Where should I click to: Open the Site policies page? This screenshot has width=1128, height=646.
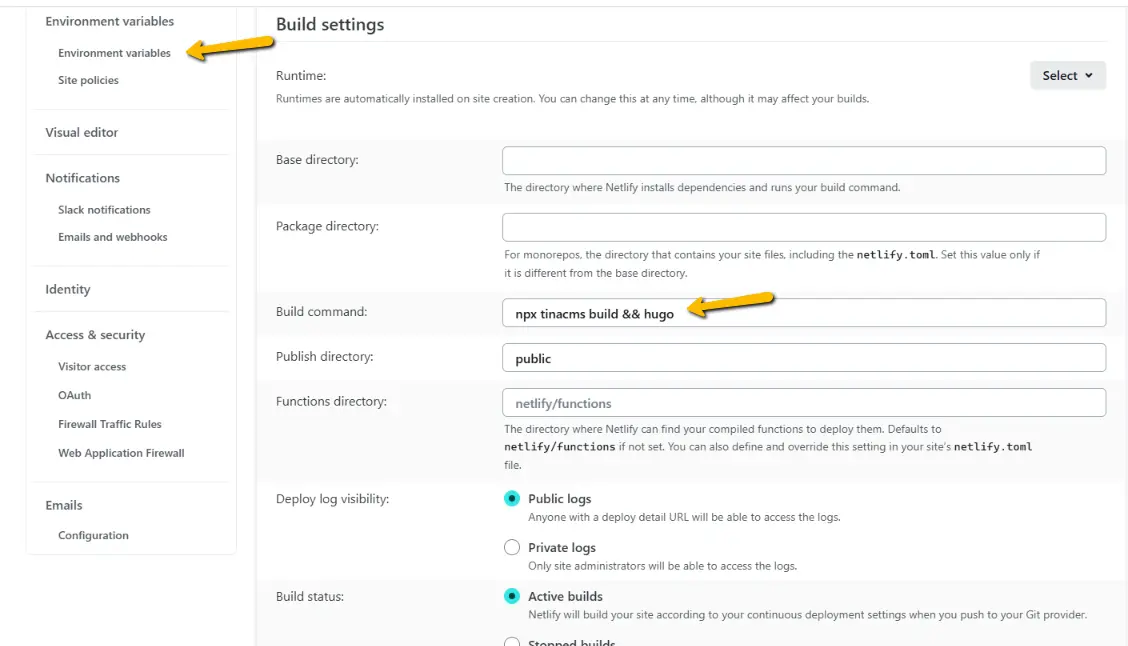(87, 79)
